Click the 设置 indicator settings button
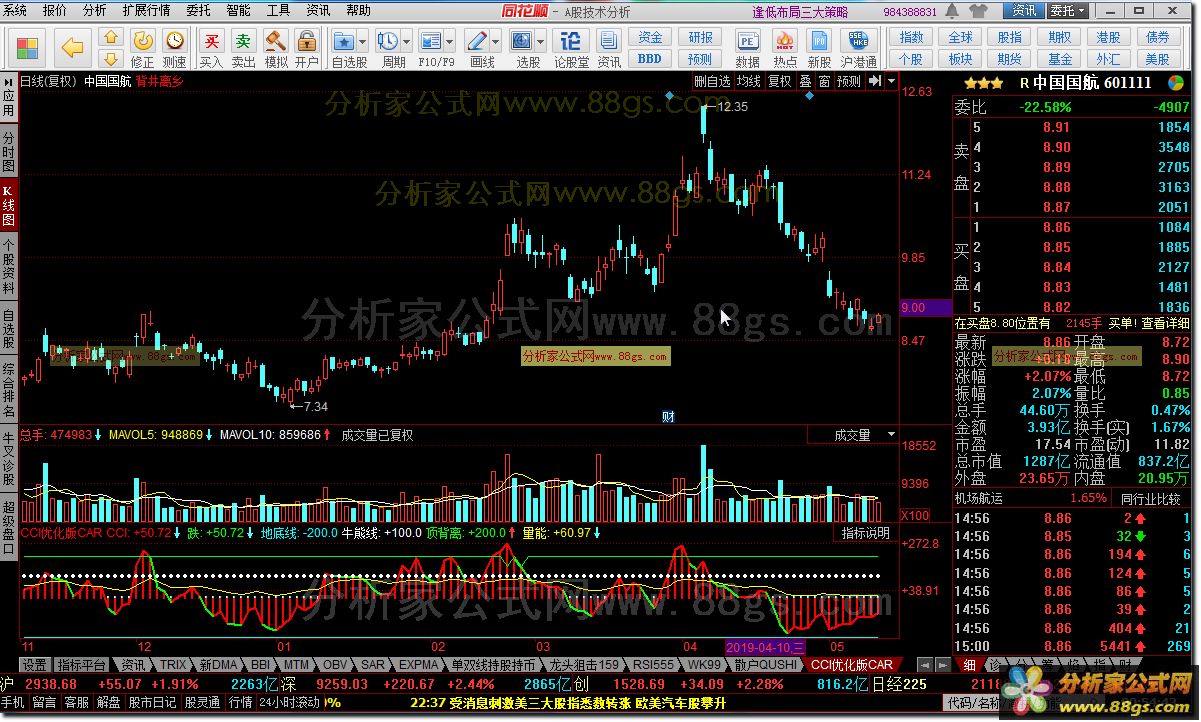Screen dimensions: 1201x722 tap(35, 664)
